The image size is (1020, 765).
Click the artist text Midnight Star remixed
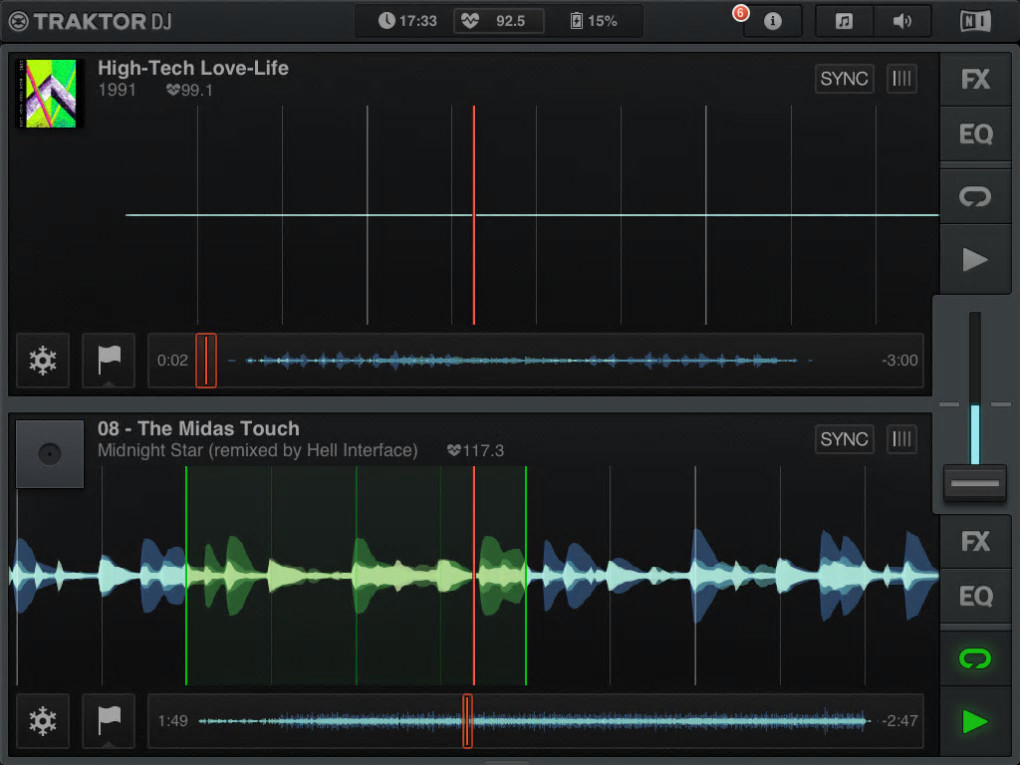click(x=258, y=450)
